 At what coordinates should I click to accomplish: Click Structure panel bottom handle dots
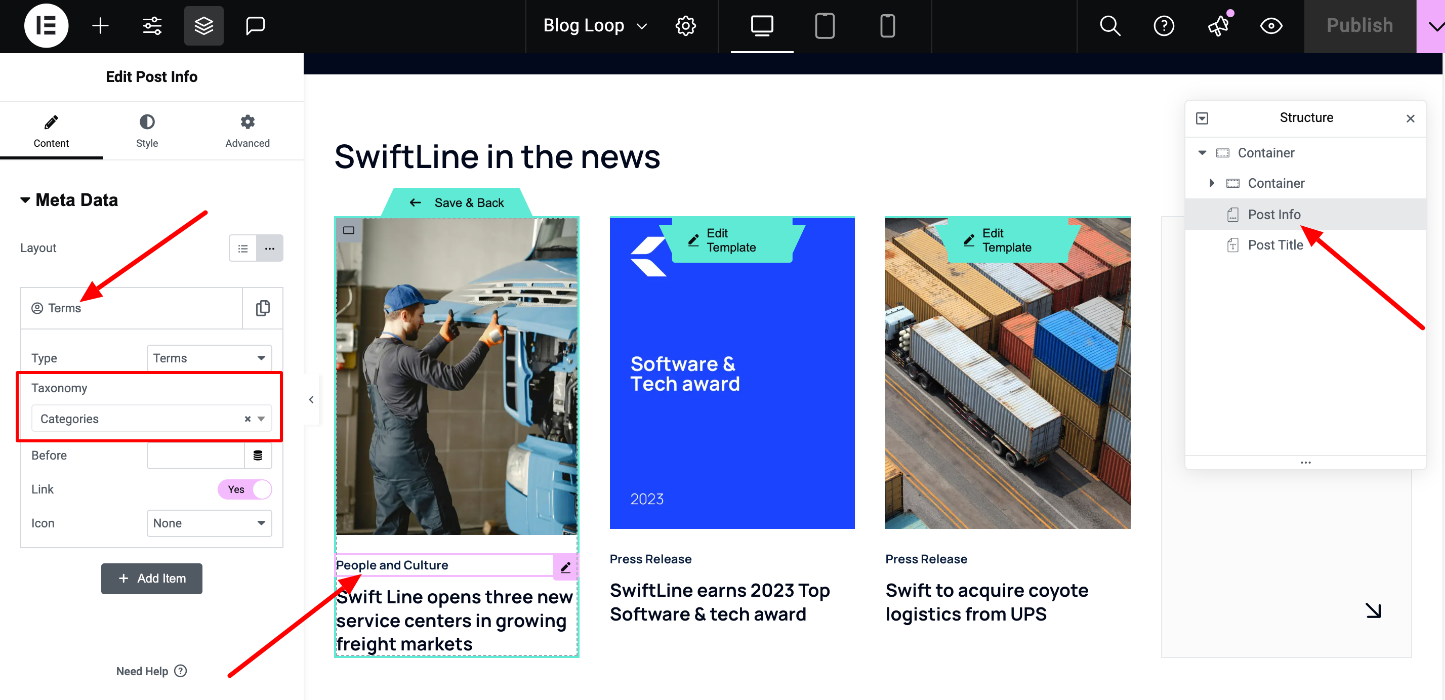[1305, 462]
